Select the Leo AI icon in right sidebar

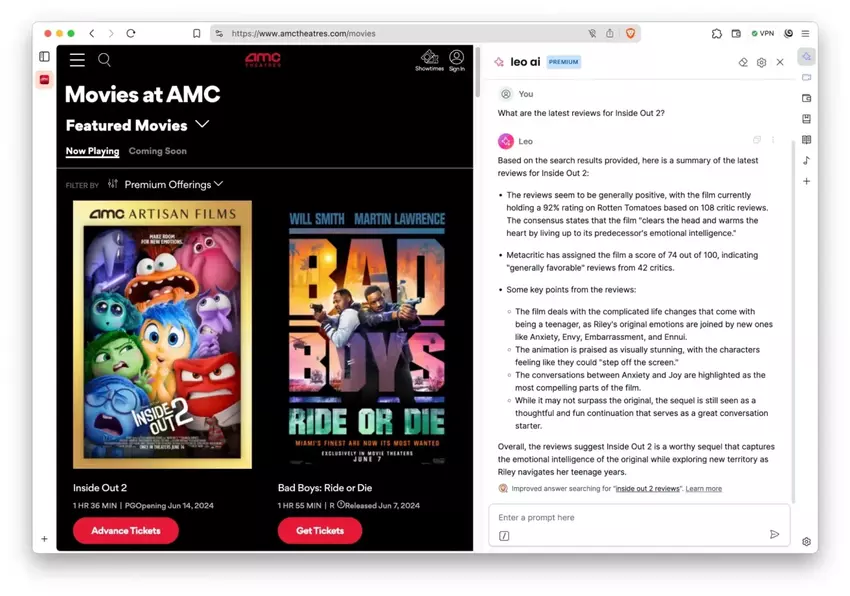(807, 57)
